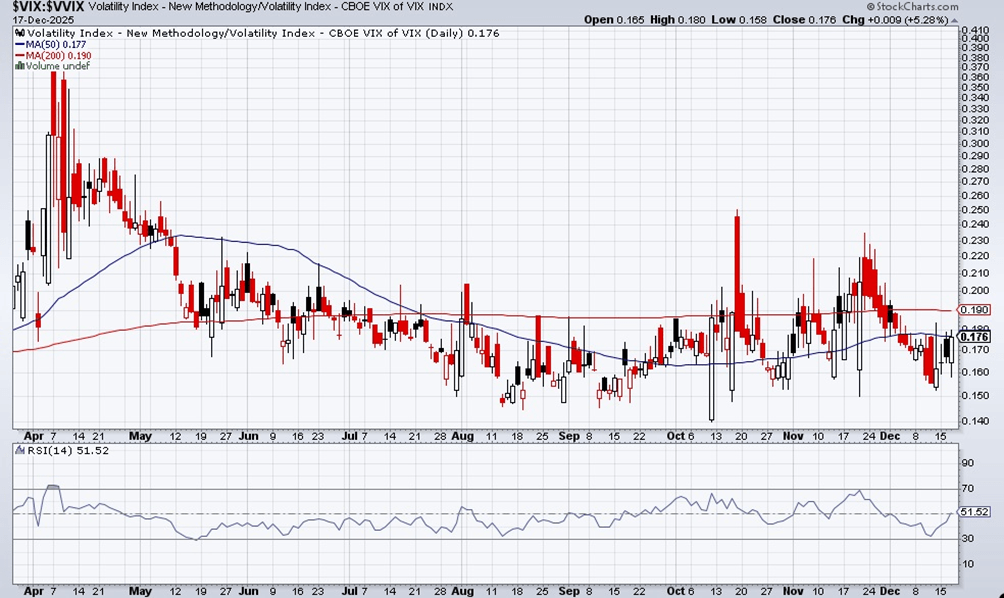
Task: Click the Sep label under the RSI panel
Action: tap(569, 591)
